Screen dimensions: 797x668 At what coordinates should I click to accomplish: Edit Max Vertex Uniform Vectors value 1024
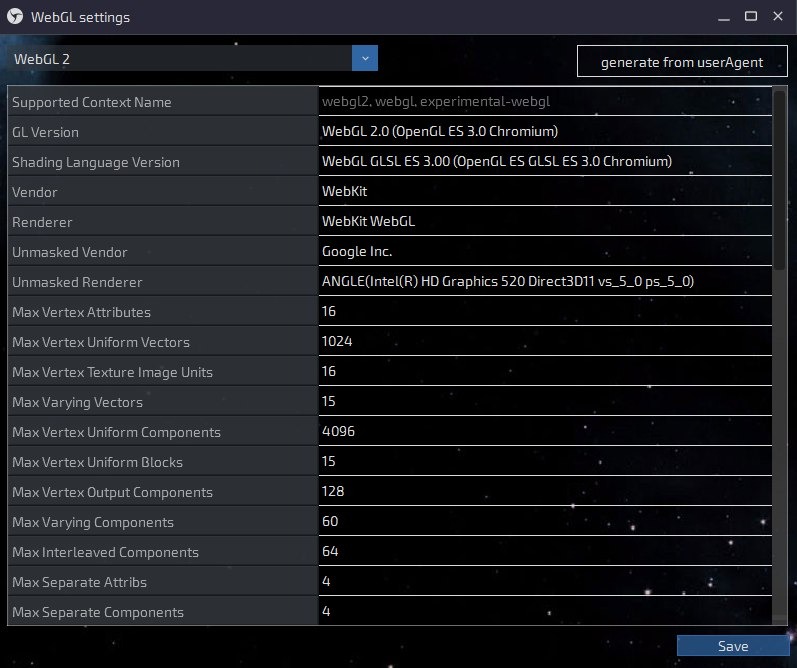(x=545, y=341)
